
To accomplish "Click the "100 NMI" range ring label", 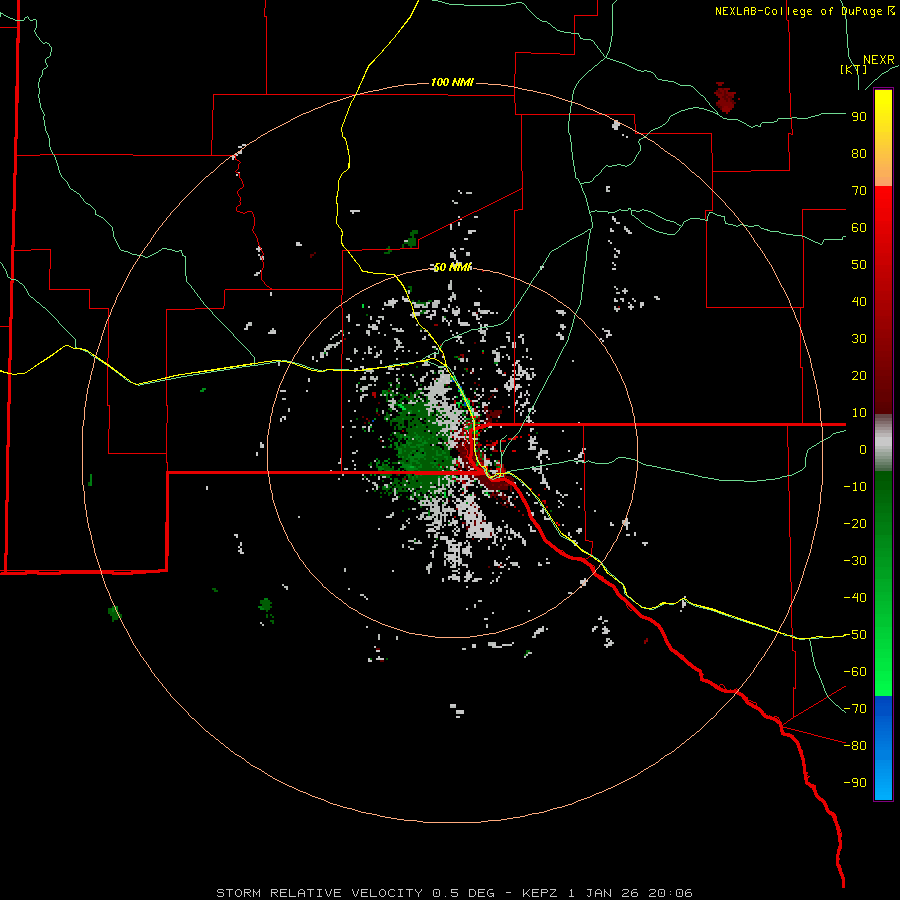I will click(x=452, y=83).
